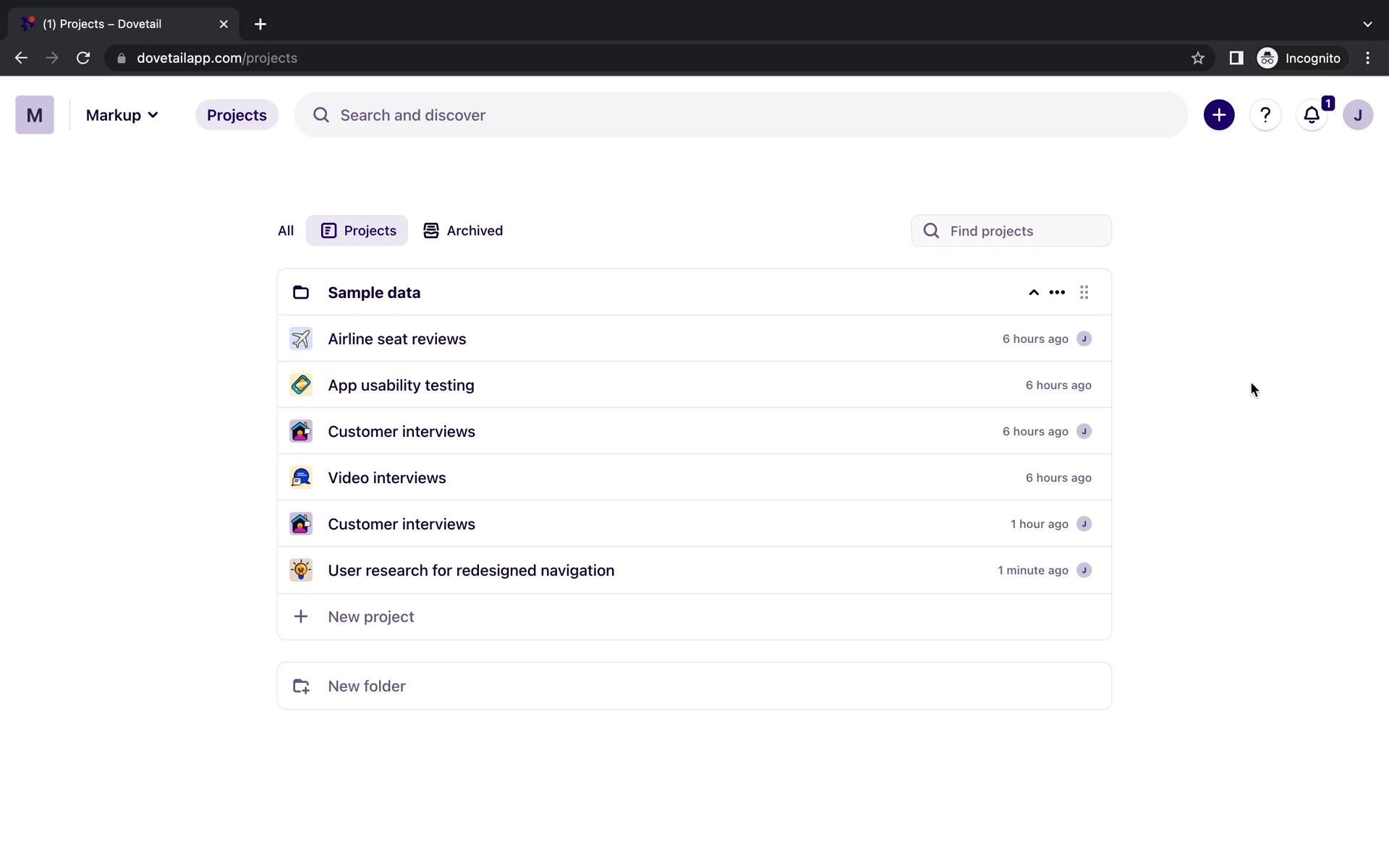Viewport: 1389px width, 868px height.
Task: Select the Projects filter tab
Action: 357,231
